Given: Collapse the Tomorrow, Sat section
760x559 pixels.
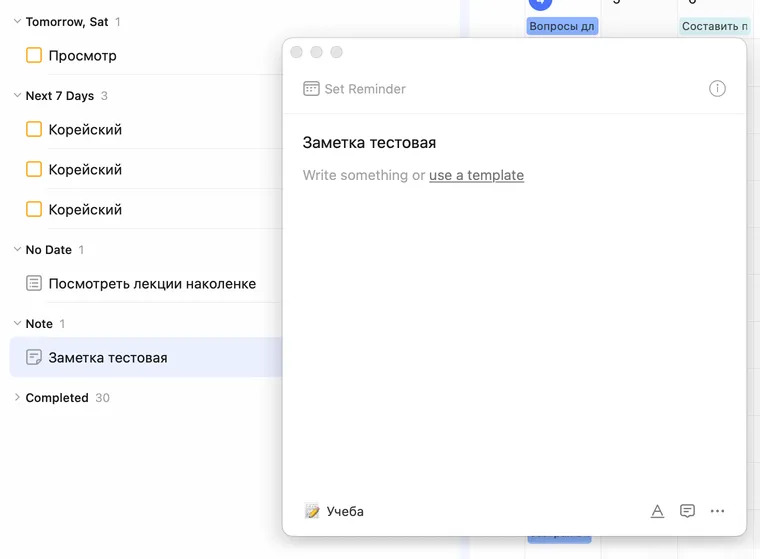Looking at the screenshot, I should point(17,22).
